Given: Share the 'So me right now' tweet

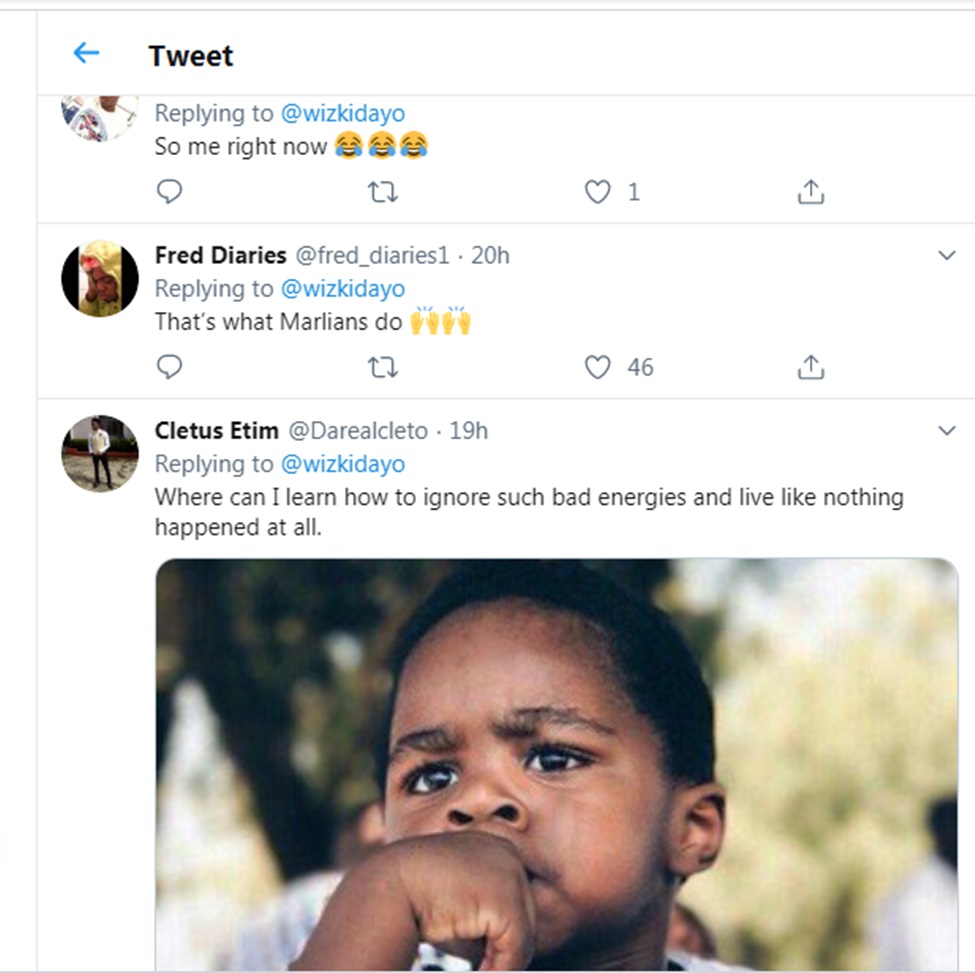Looking at the screenshot, I should coord(810,191).
